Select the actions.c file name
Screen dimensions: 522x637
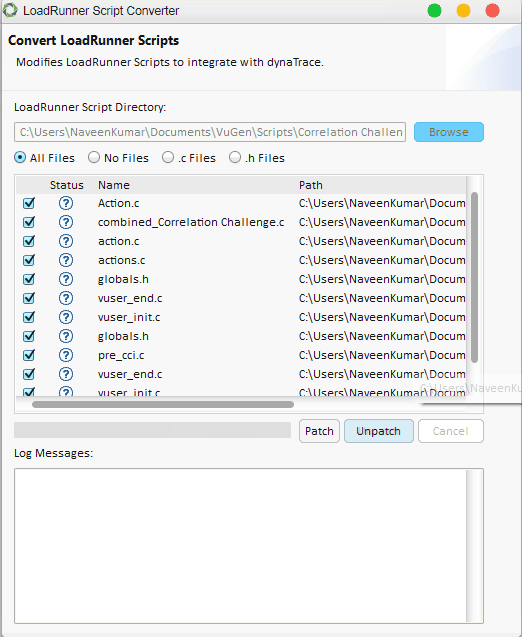tap(121, 260)
